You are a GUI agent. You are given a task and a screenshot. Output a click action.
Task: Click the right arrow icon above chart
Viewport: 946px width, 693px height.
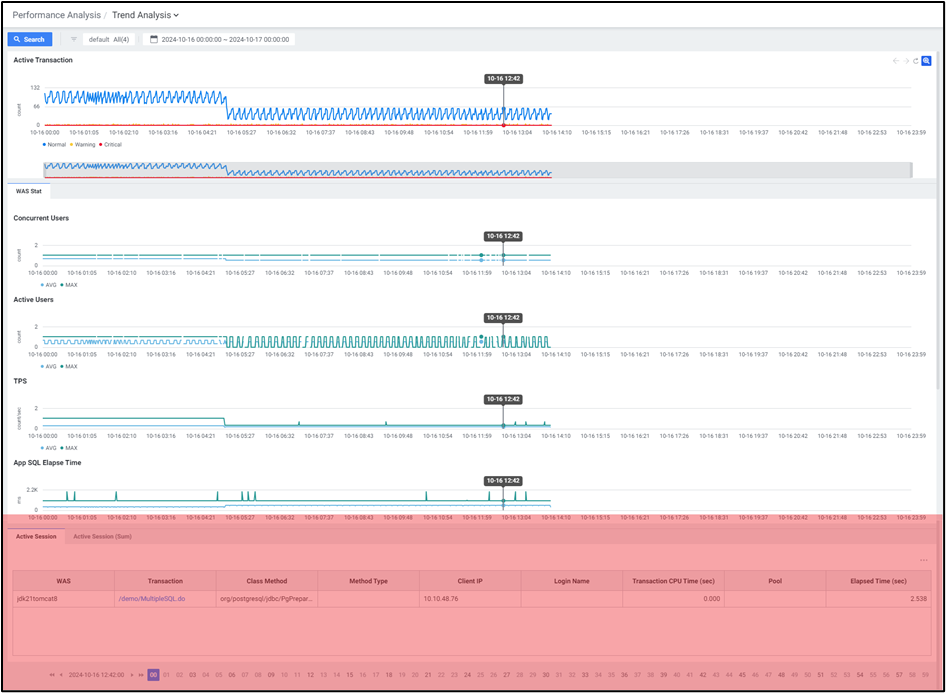tap(907, 61)
